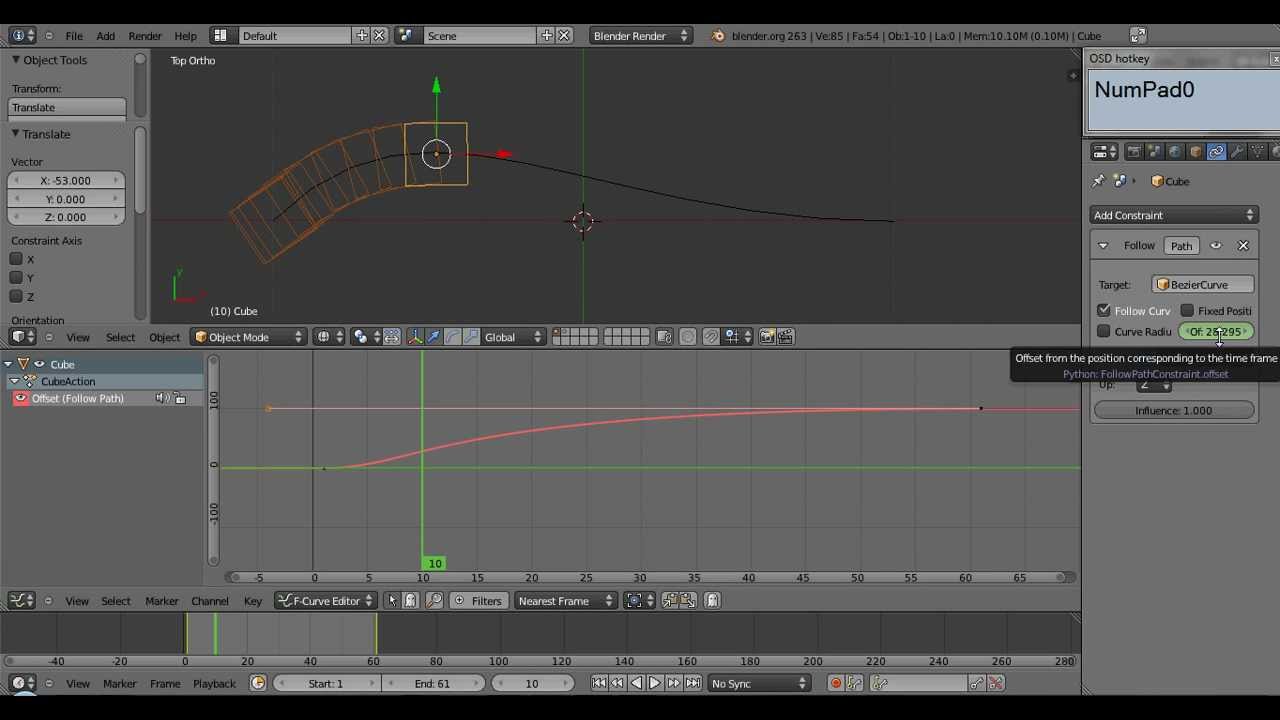Add a new screen layout
The image size is (1280, 720).
point(362,35)
